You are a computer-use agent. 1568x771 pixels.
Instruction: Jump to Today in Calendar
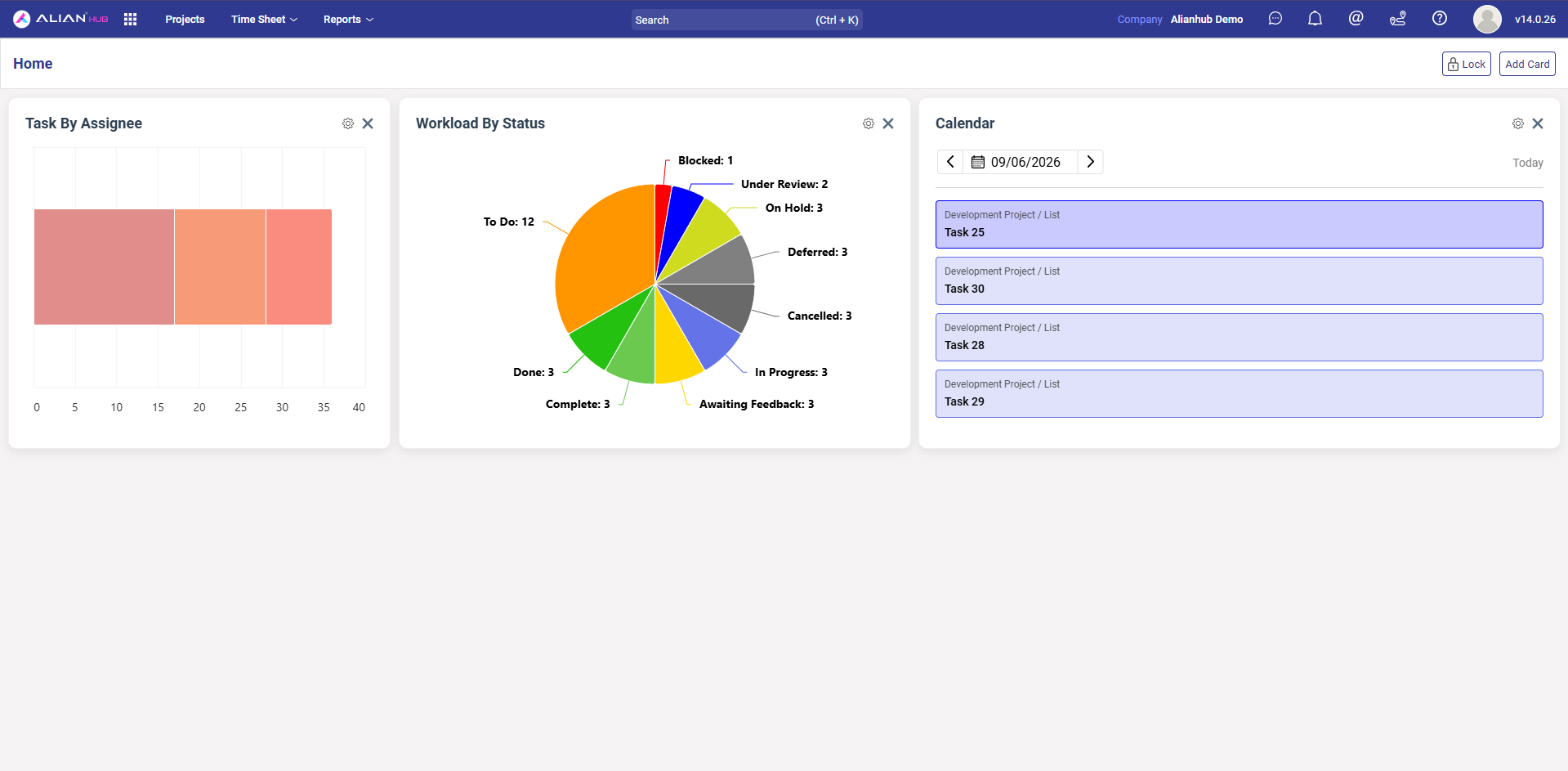click(x=1527, y=163)
